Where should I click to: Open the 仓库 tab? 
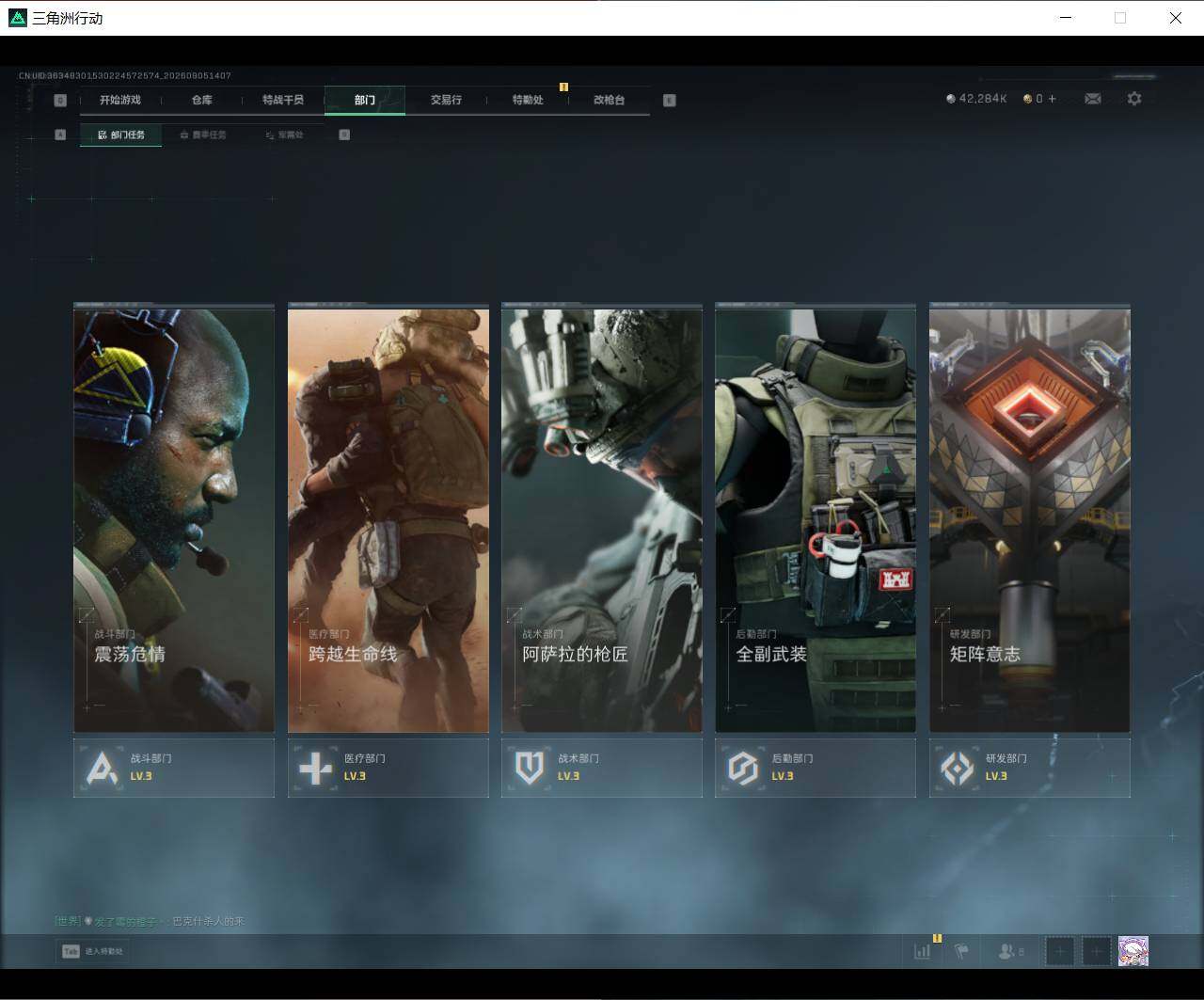[x=202, y=100]
